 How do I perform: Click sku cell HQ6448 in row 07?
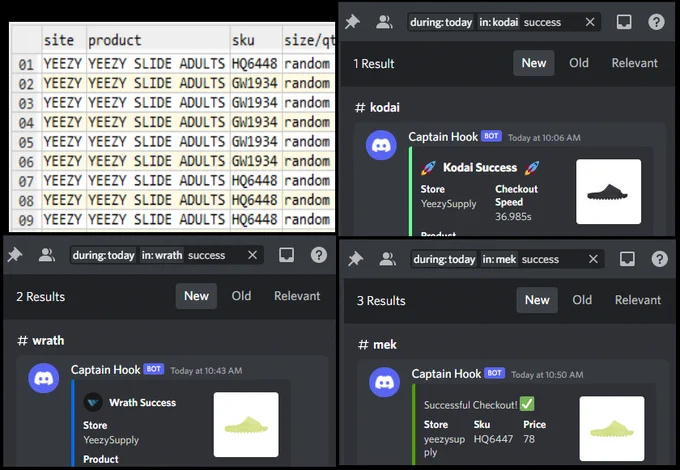tap(255, 180)
